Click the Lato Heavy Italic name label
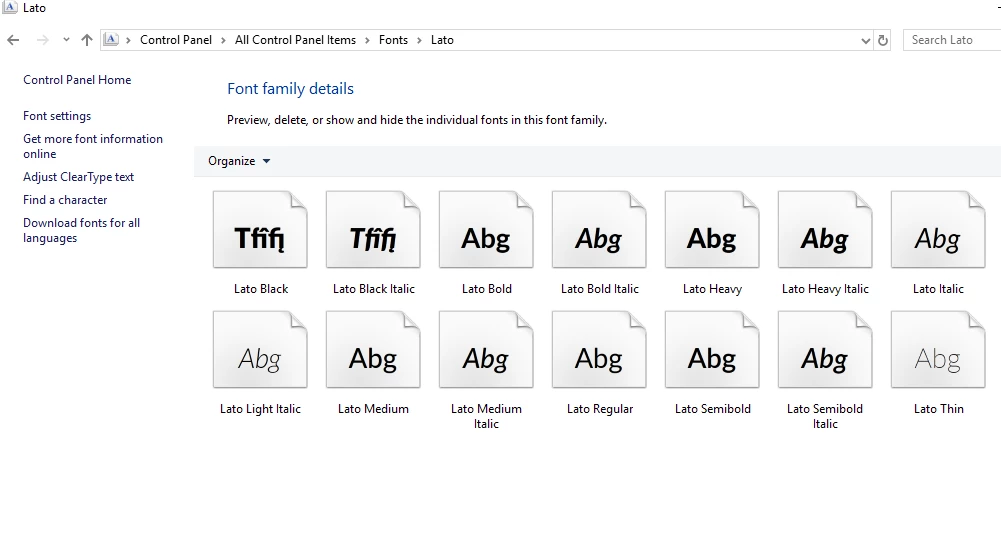 [825, 289]
